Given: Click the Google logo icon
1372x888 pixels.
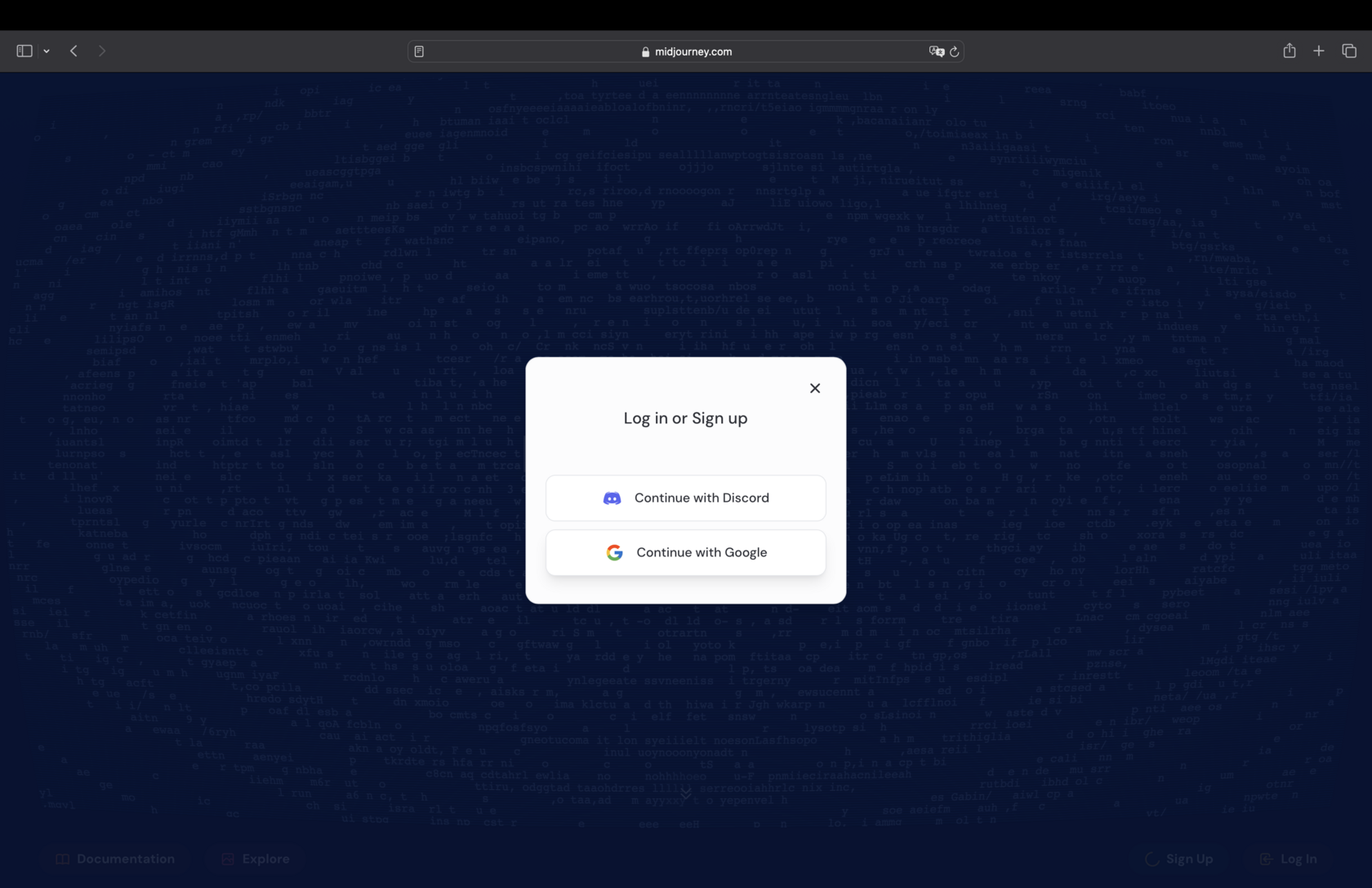Looking at the screenshot, I should (615, 552).
